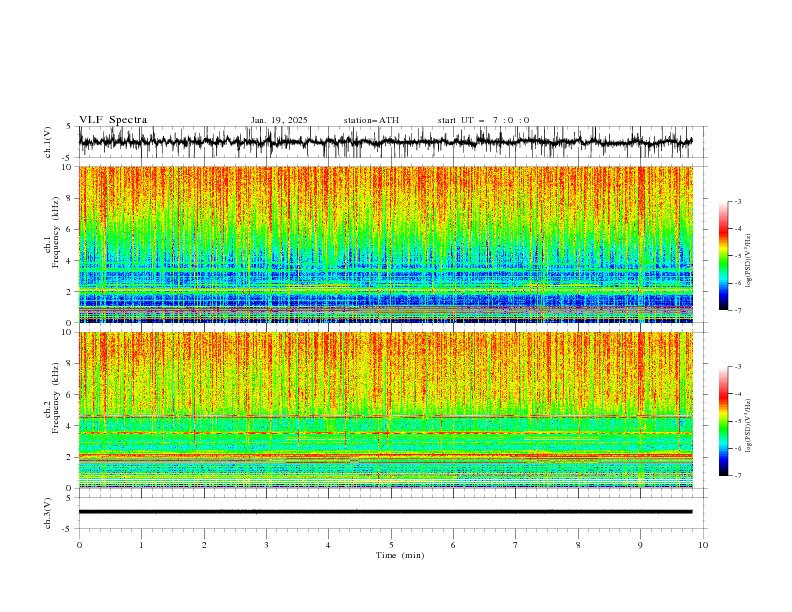
Task: Click time-axis tick label "0"
Action: pos(79,545)
